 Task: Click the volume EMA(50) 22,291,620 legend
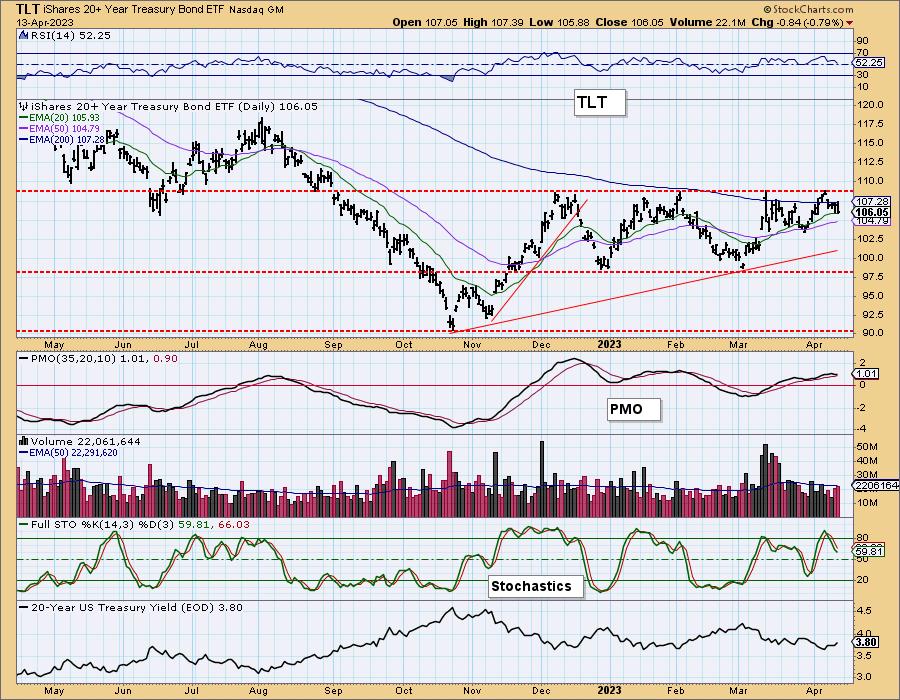click(x=68, y=453)
